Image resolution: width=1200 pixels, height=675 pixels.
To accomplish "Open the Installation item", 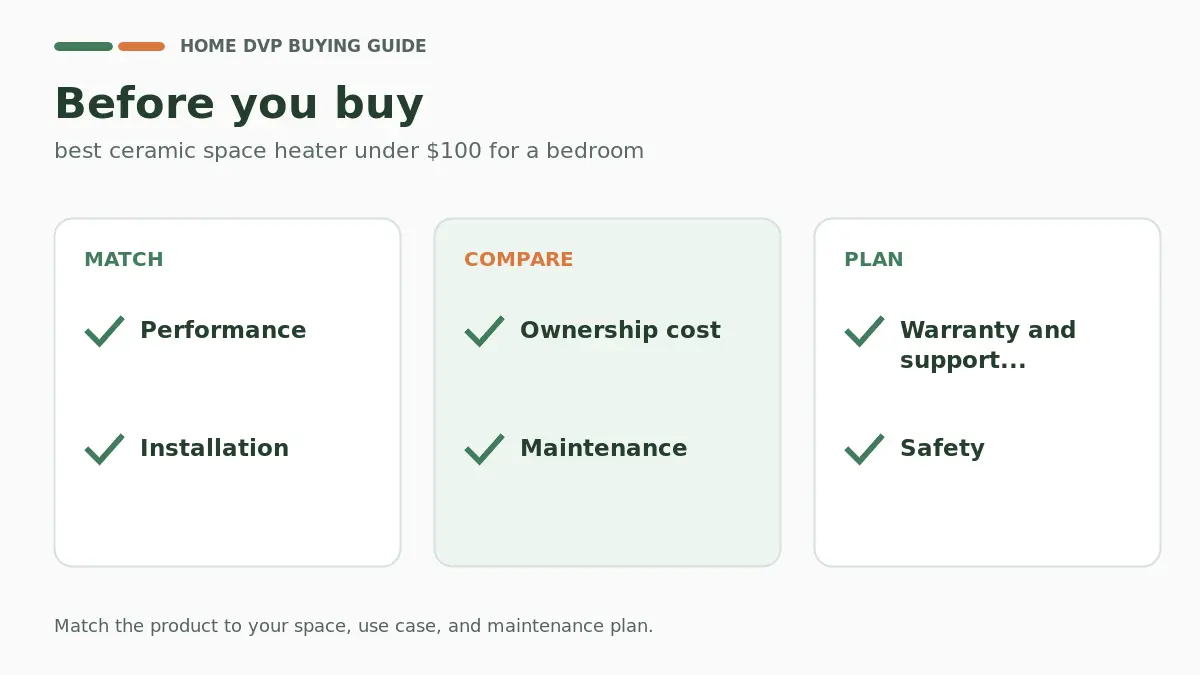I will (214, 449).
